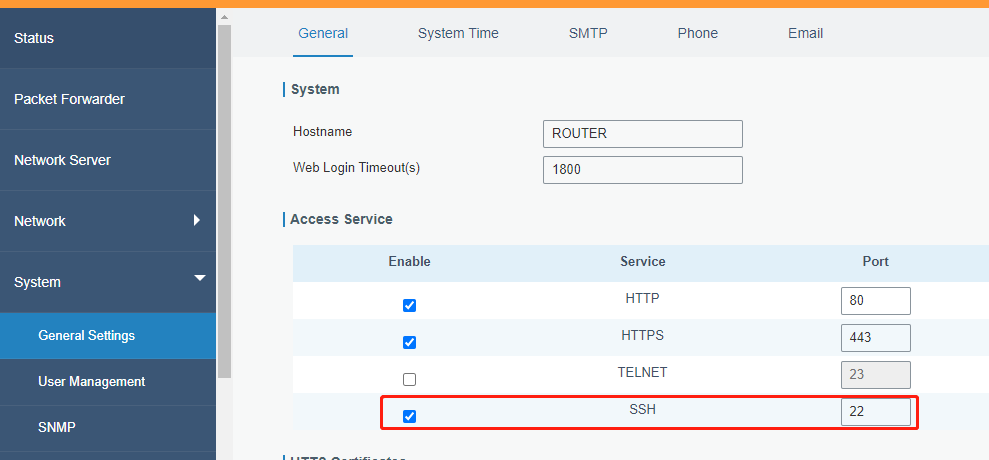
Task: Expand the Network menu arrow
Action: [197, 220]
